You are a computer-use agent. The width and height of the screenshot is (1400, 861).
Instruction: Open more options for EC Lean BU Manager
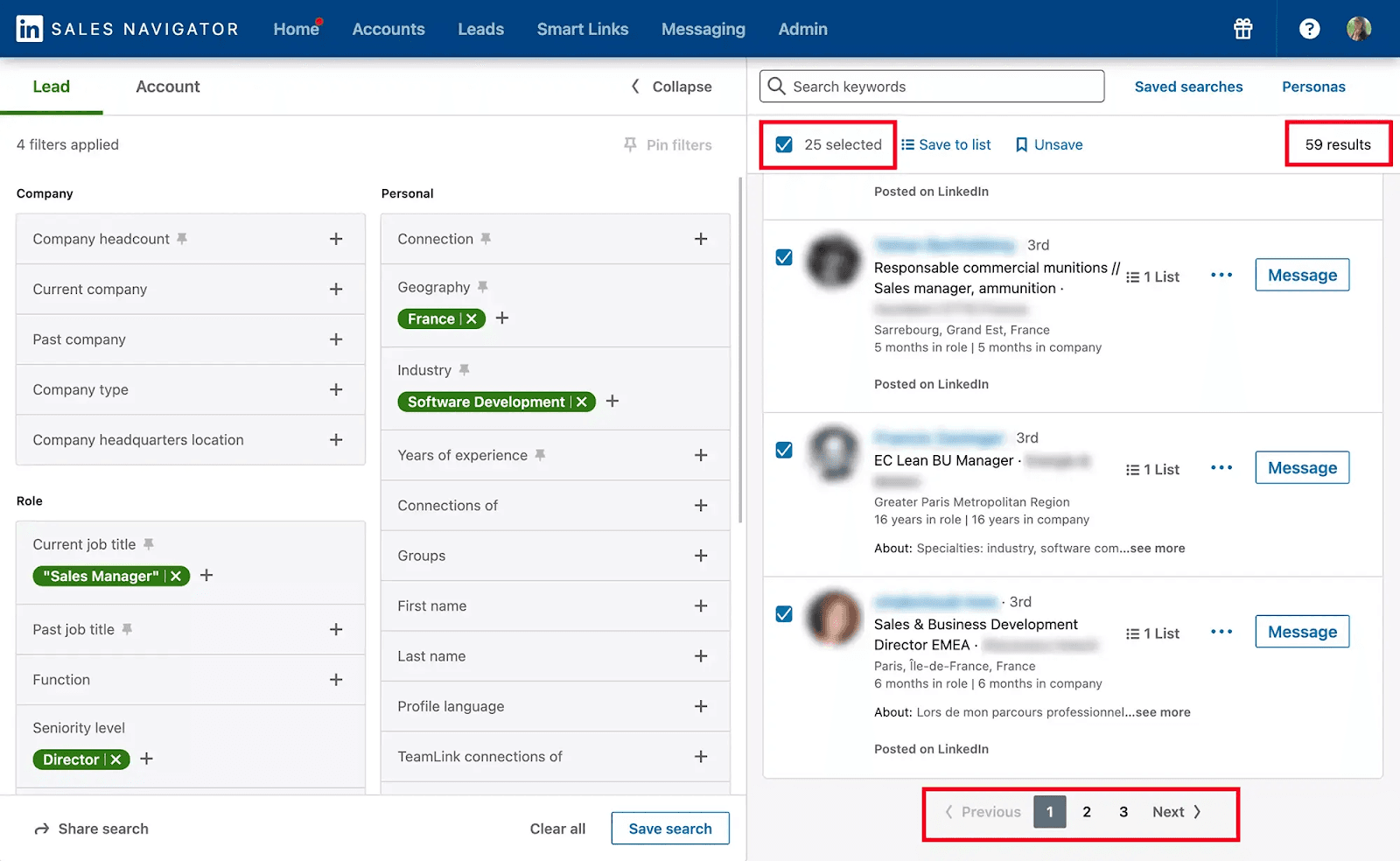1221,467
